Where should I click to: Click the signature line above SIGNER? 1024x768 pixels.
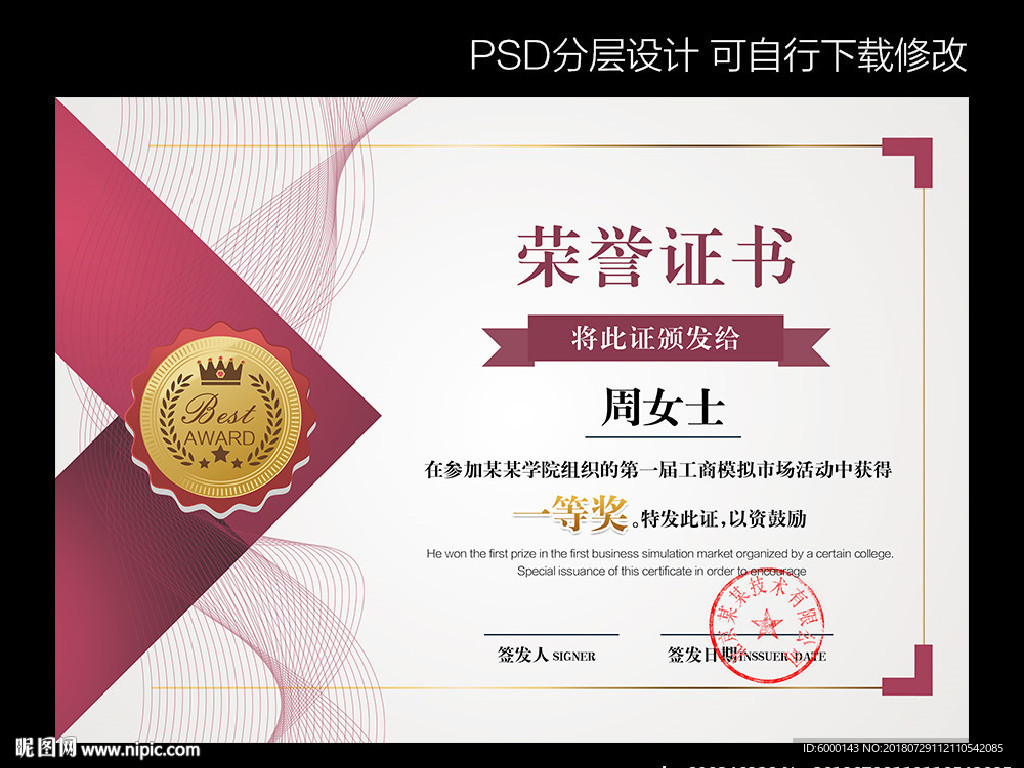click(x=551, y=634)
